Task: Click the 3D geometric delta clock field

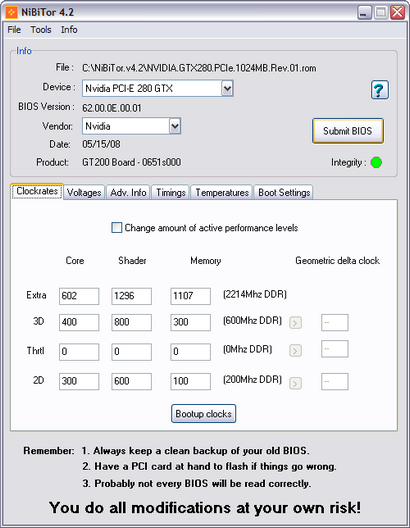Action: pos(335,323)
